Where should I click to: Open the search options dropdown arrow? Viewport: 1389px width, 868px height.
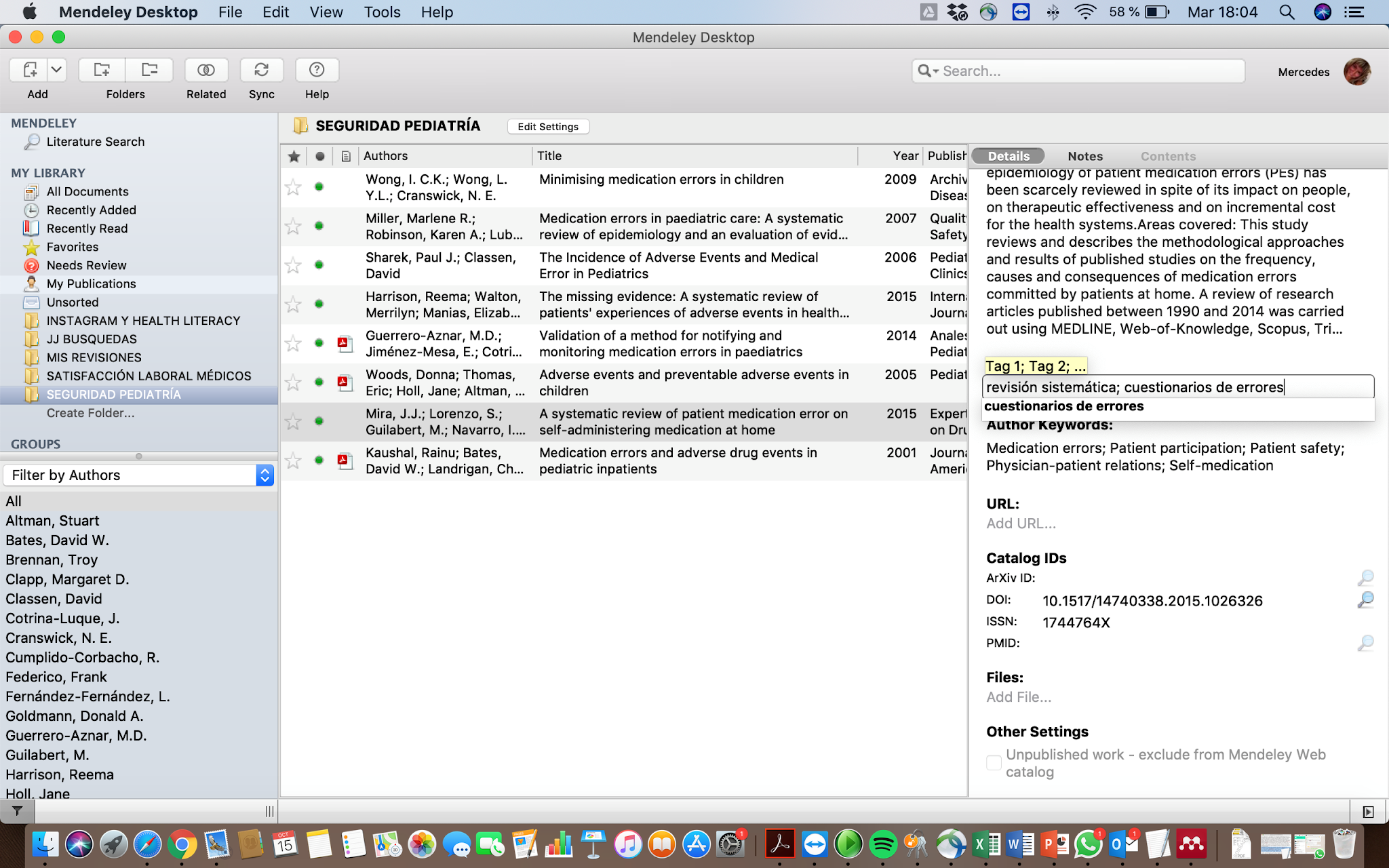pos(936,71)
